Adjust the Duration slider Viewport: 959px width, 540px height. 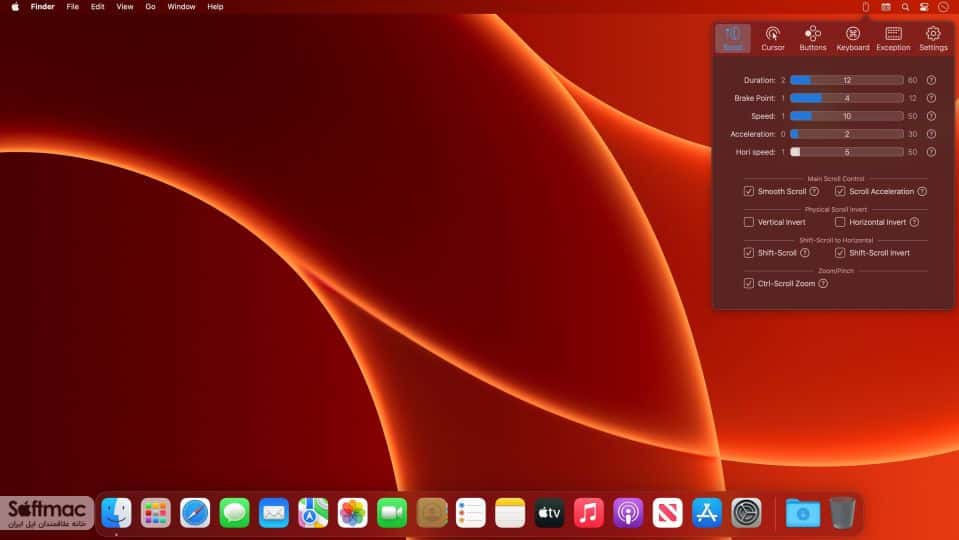click(x=846, y=80)
